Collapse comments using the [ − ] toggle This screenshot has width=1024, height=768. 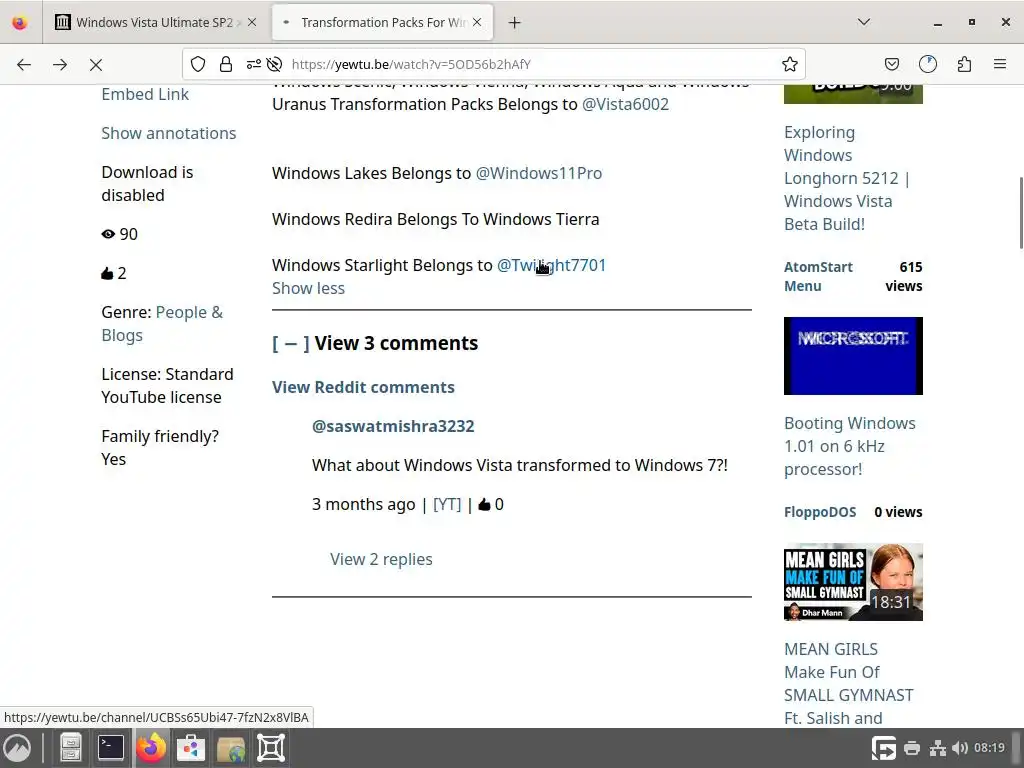291,344
